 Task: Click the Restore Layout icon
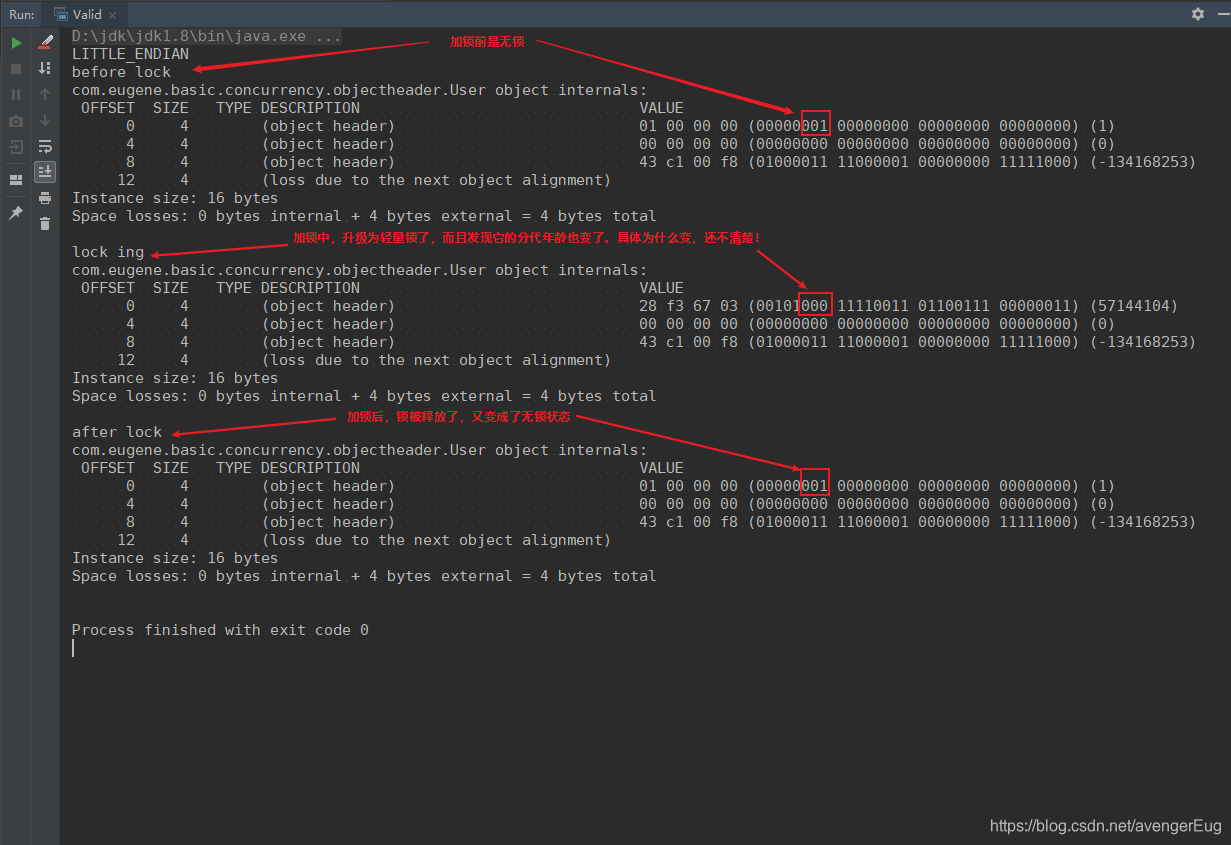[16, 180]
